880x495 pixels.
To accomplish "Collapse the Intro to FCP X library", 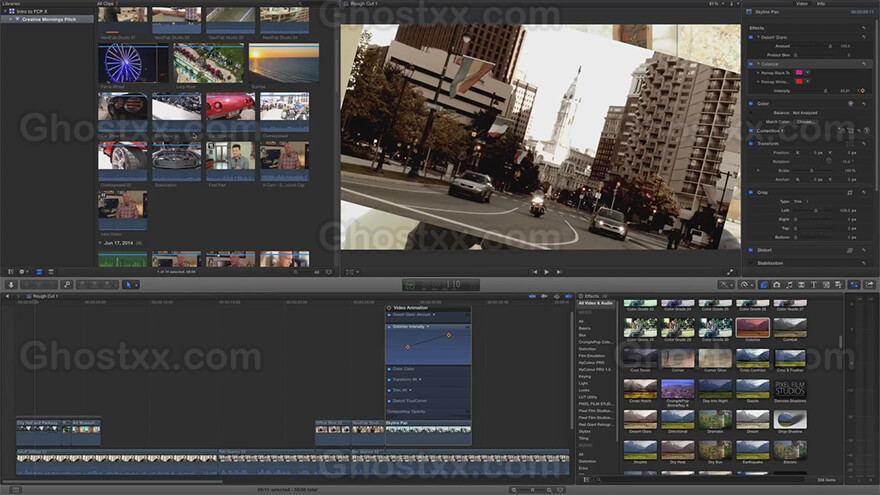I will [x=5, y=11].
